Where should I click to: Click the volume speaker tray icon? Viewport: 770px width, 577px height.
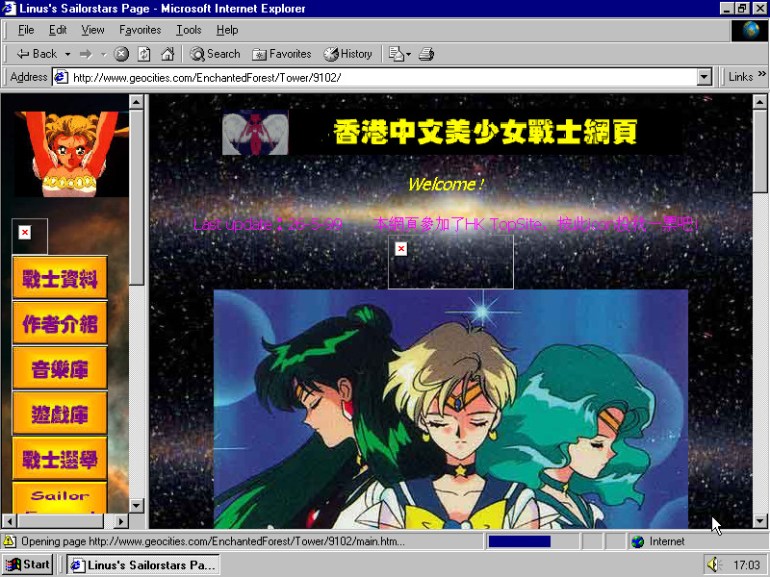[x=714, y=565]
